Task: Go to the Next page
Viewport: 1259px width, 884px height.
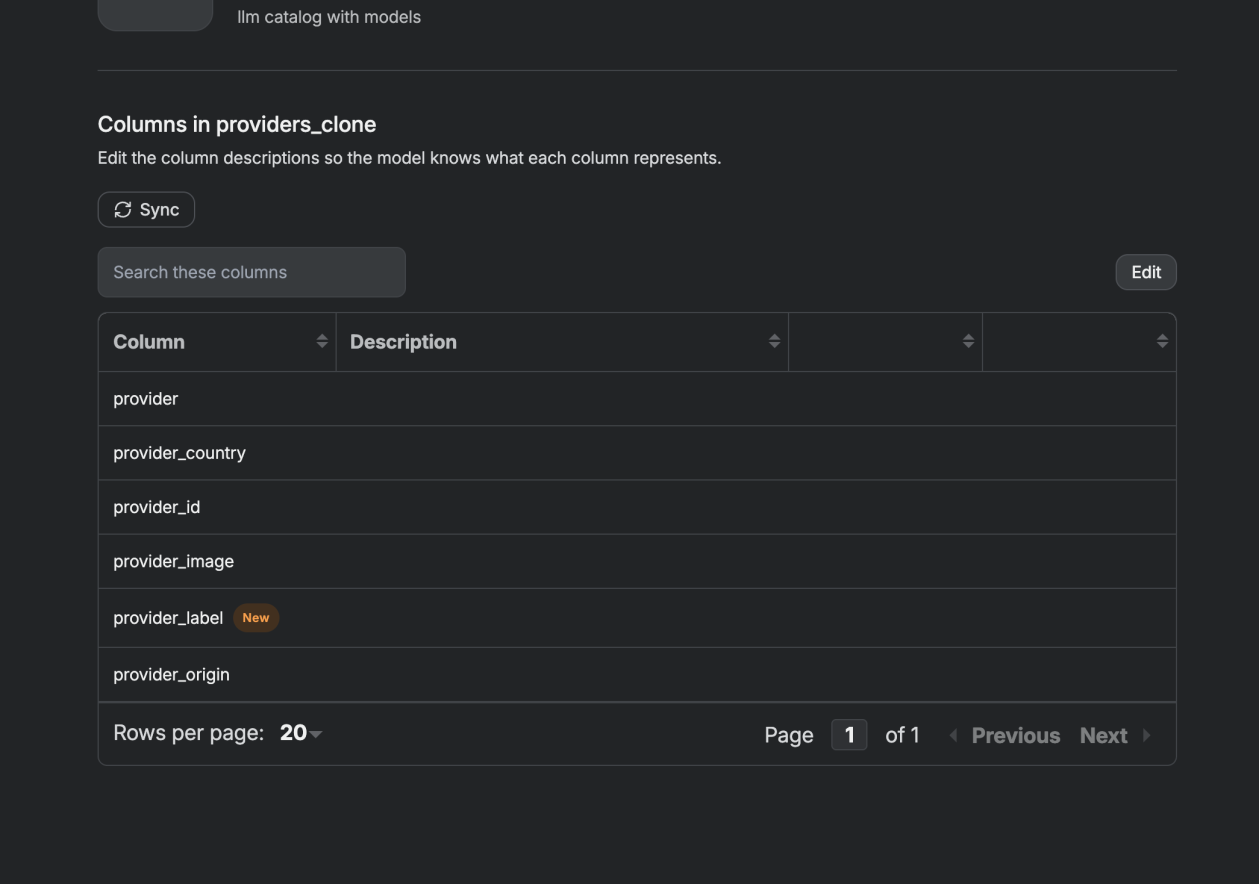Action: 1115,736
